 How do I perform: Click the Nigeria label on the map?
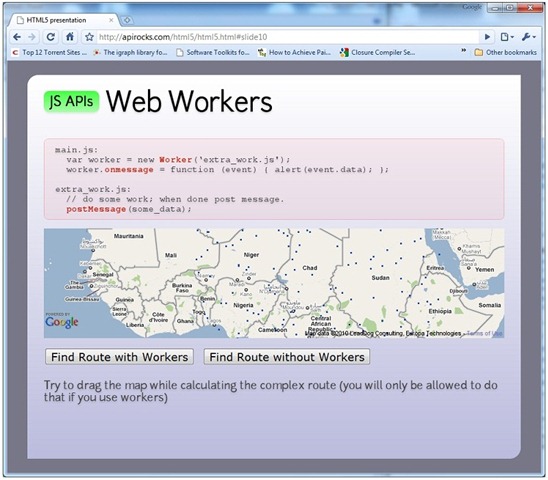coord(243,305)
